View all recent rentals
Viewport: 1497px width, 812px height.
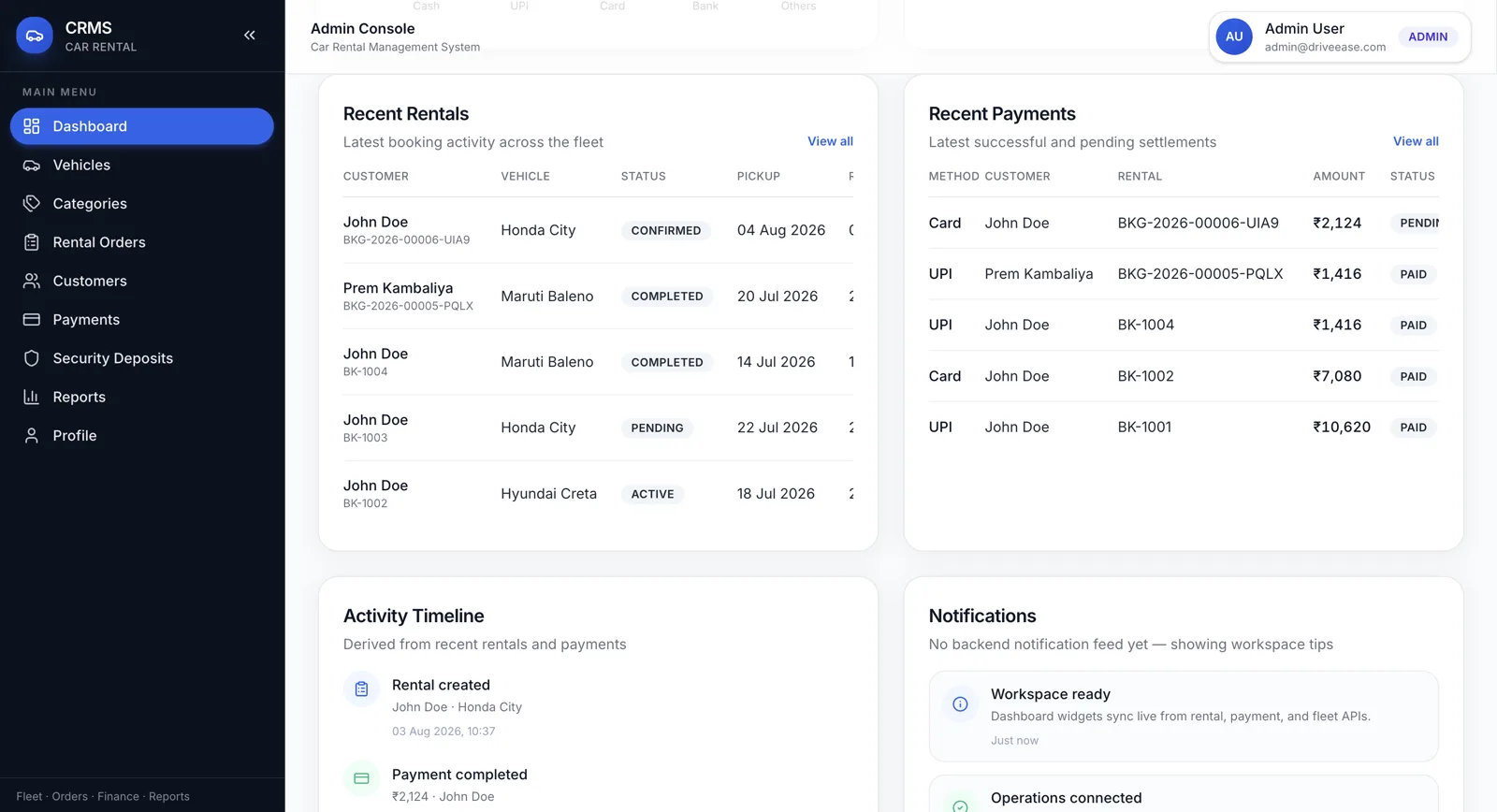pos(830,141)
